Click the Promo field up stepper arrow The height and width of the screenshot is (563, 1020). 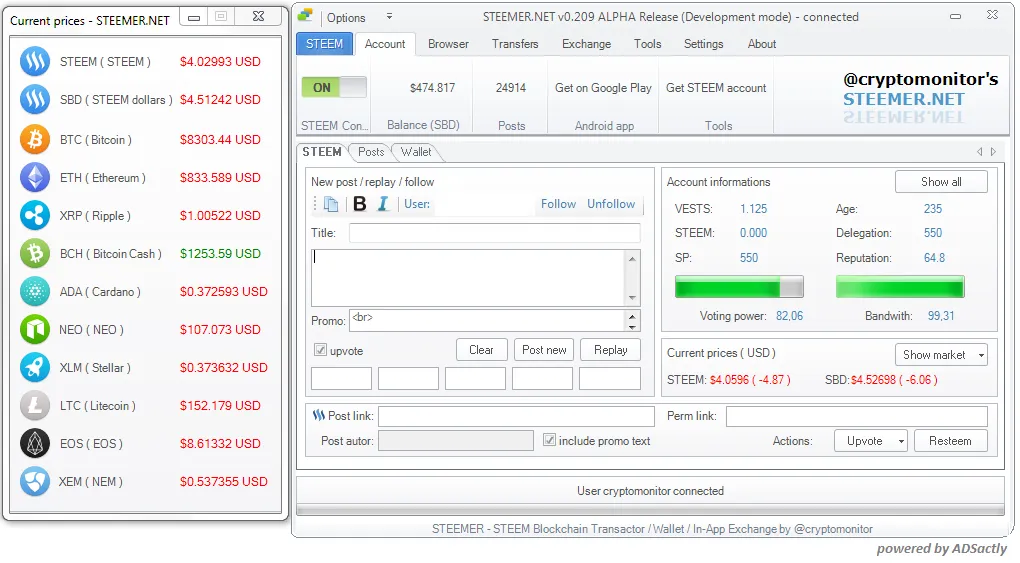pyautogui.click(x=632, y=316)
